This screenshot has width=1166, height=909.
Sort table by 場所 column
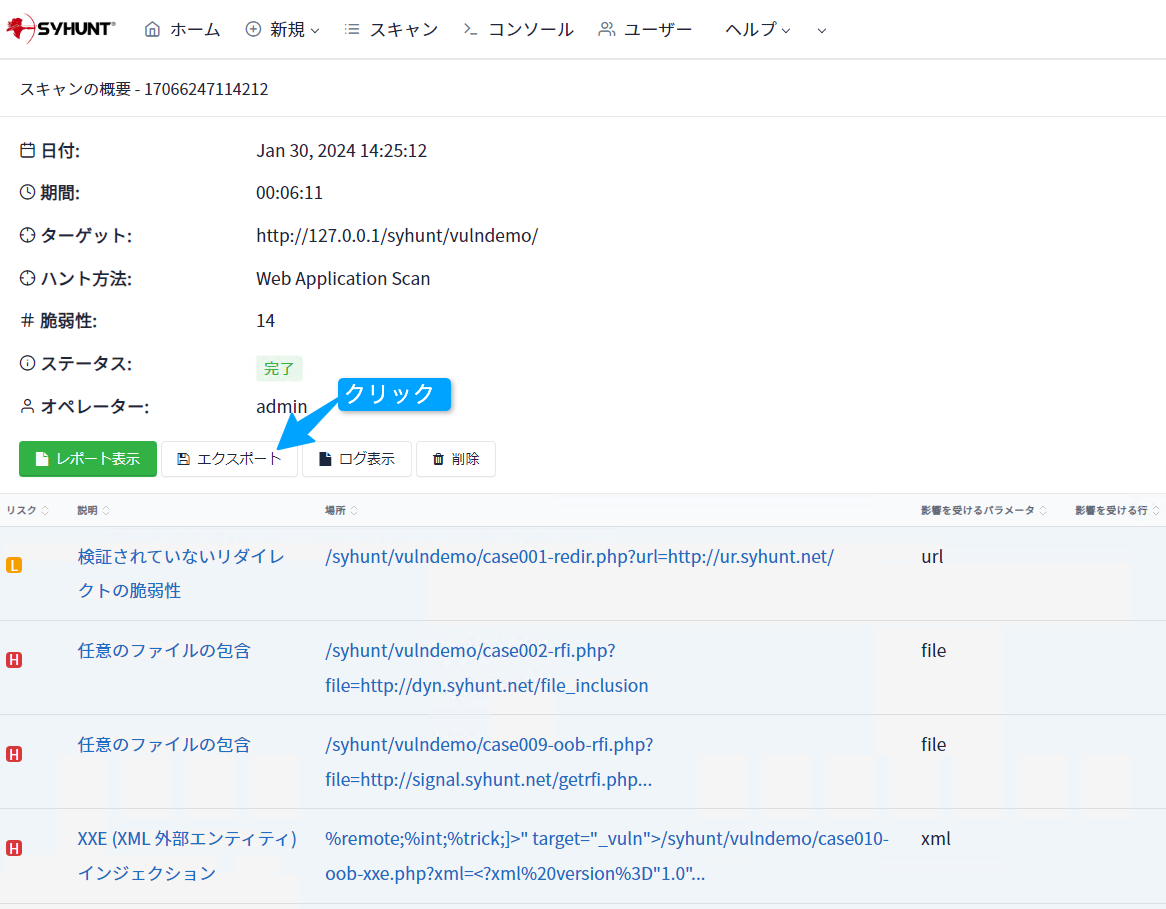(x=341, y=510)
